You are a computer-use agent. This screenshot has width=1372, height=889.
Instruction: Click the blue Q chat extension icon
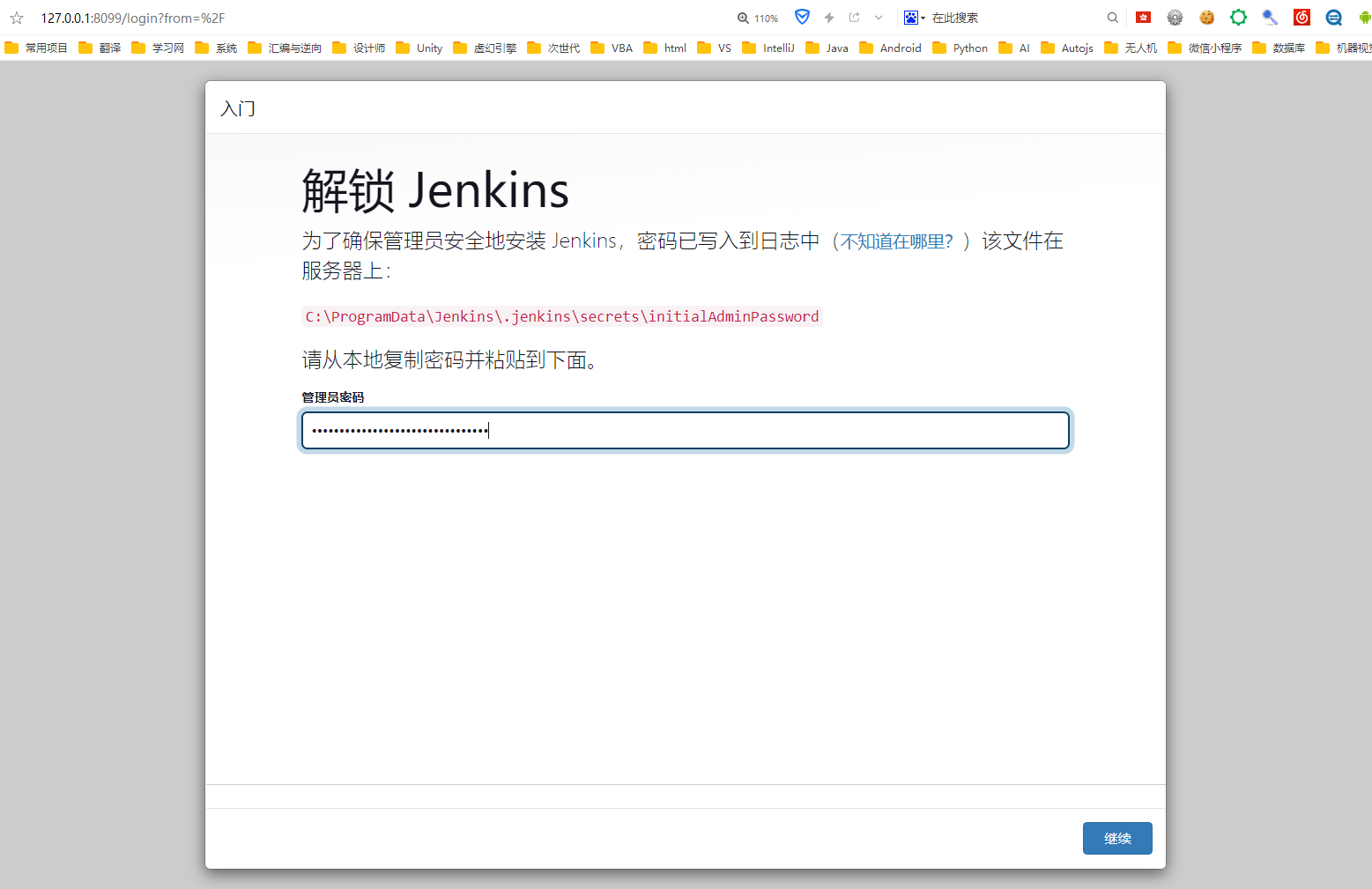tap(1334, 17)
